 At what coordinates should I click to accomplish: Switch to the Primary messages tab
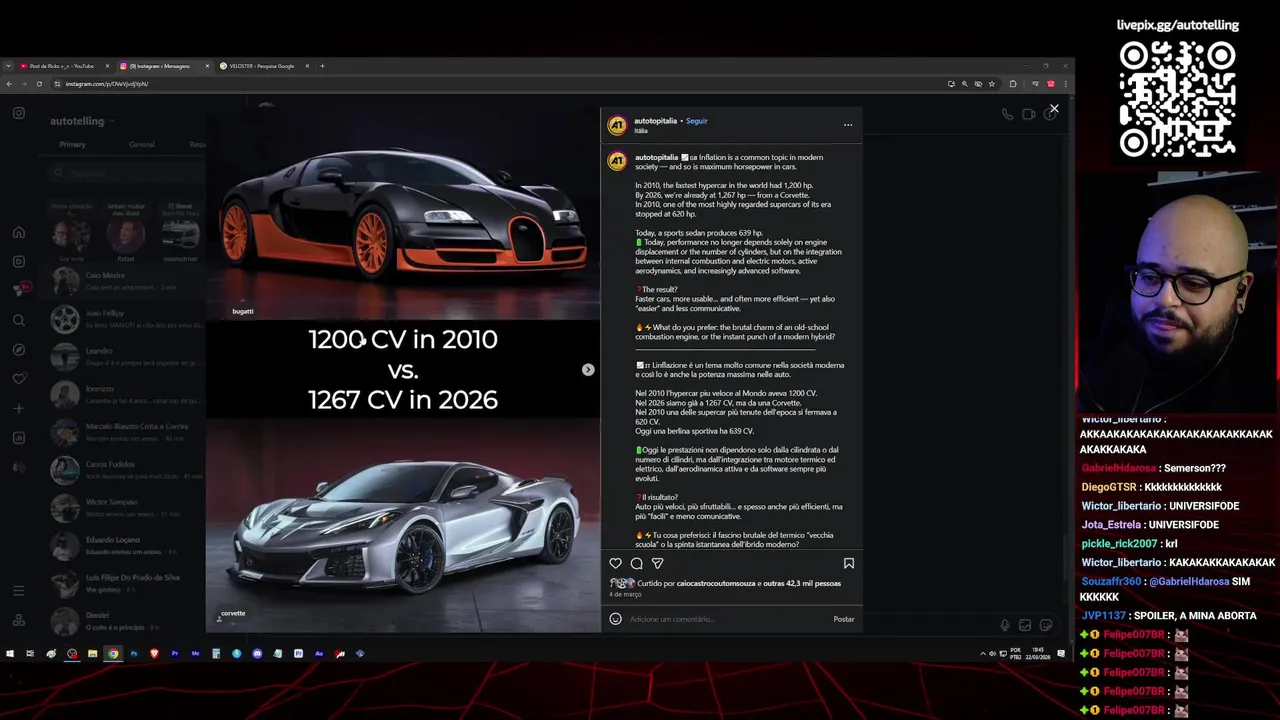[72, 144]
